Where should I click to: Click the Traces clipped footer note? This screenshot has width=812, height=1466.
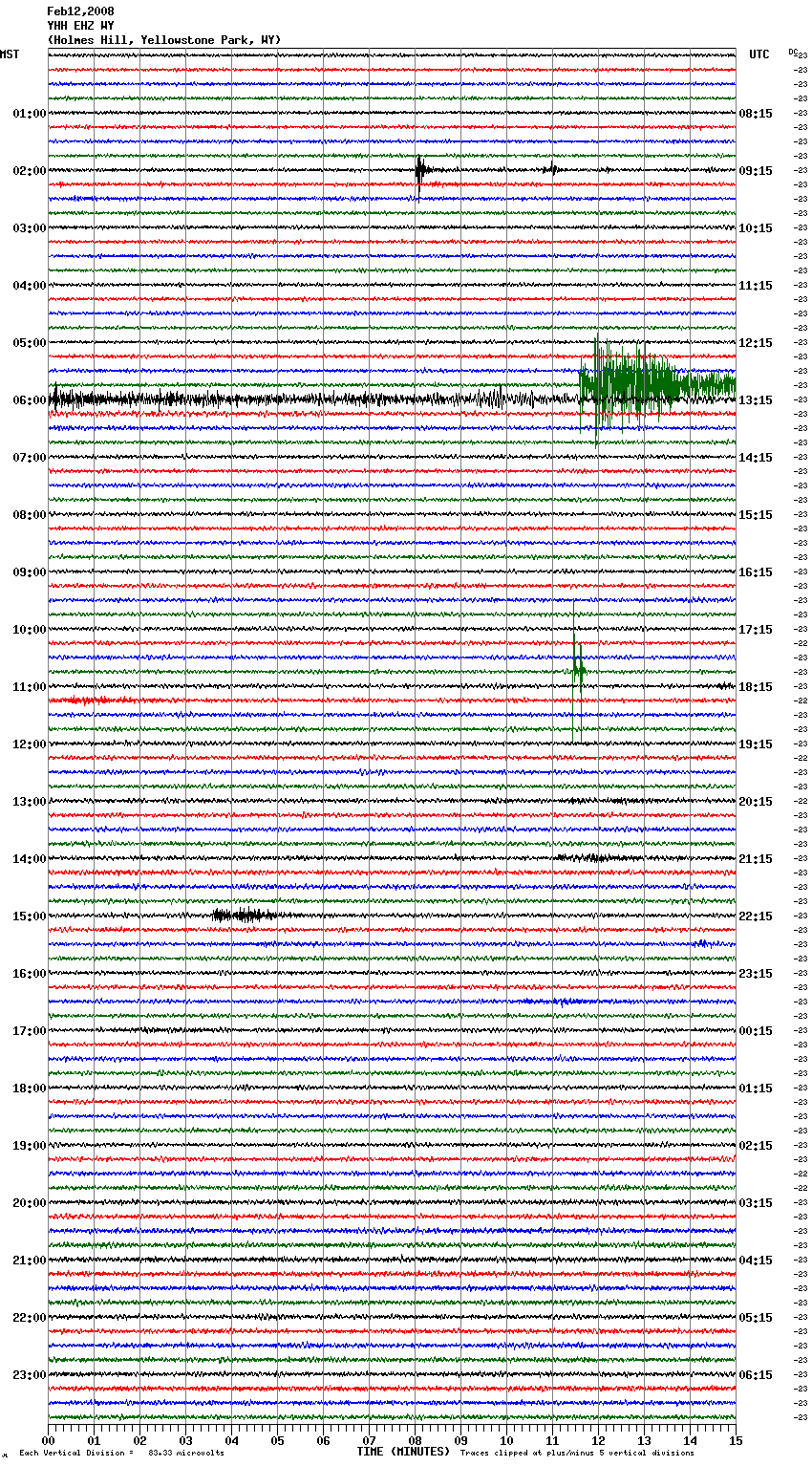coord(577,1453)
